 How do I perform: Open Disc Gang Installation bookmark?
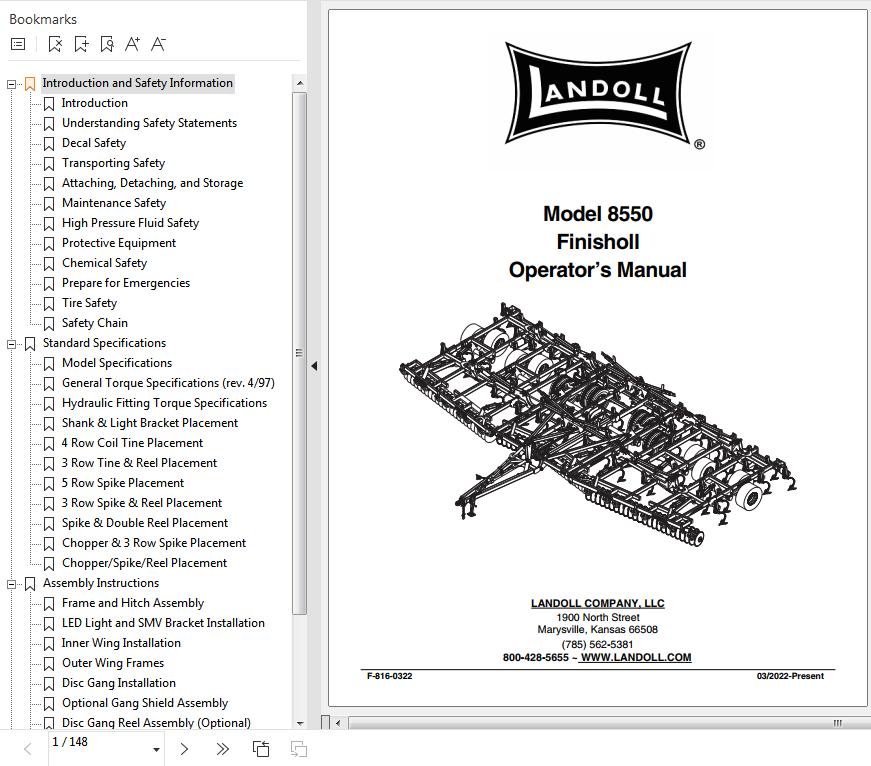click(118, 683)
